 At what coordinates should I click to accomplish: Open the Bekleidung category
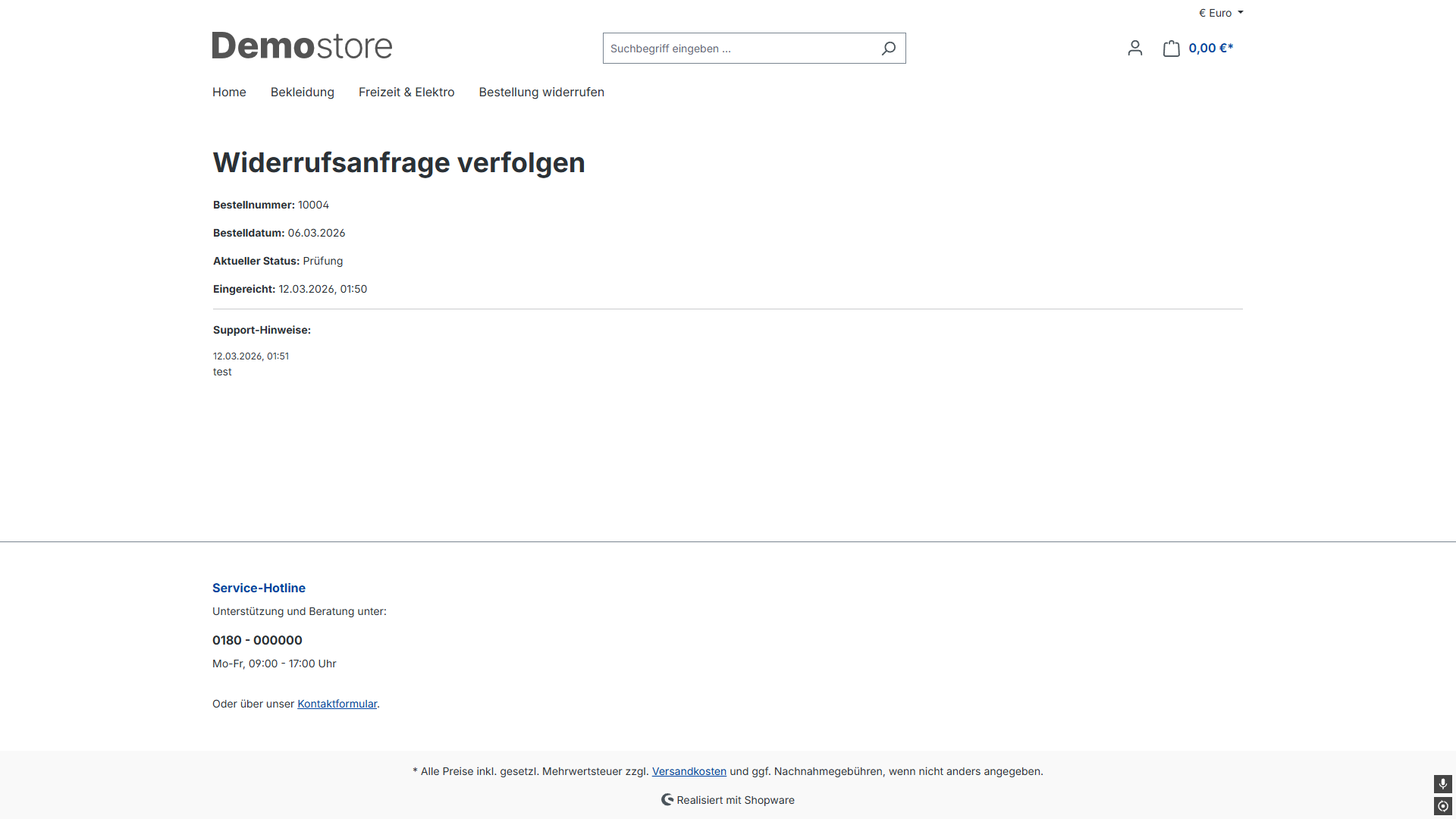coord(302,92)
